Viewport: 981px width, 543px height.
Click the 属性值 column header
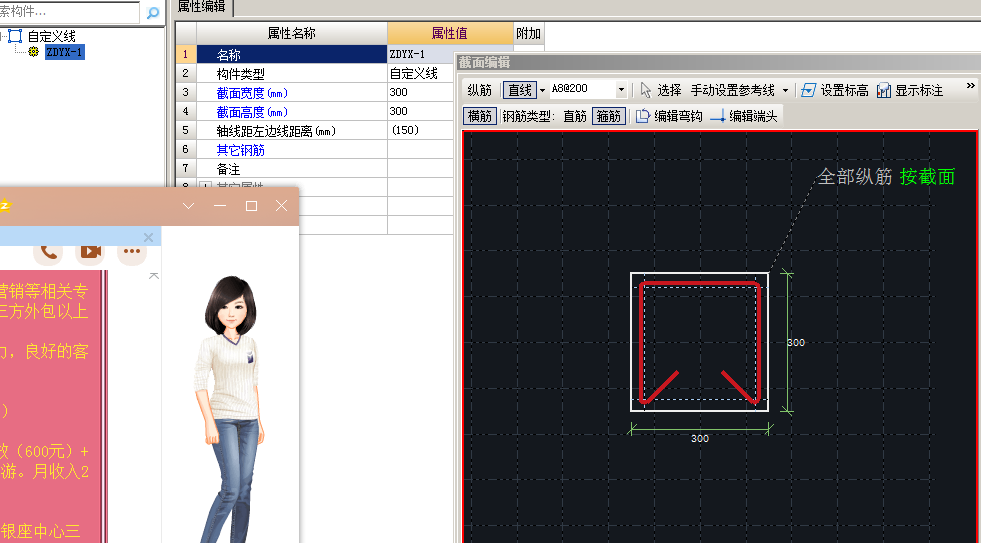tap(450, 33)
